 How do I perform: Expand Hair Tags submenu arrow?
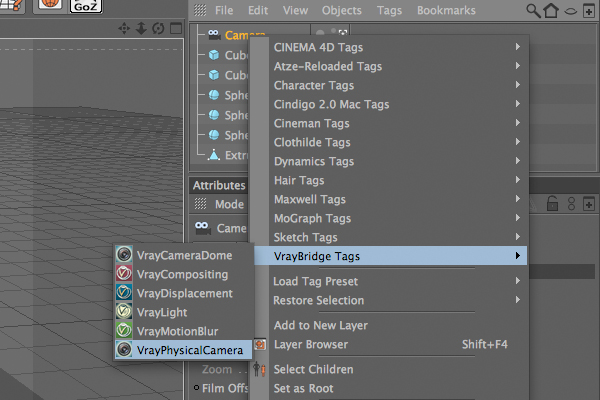point(517,180)
